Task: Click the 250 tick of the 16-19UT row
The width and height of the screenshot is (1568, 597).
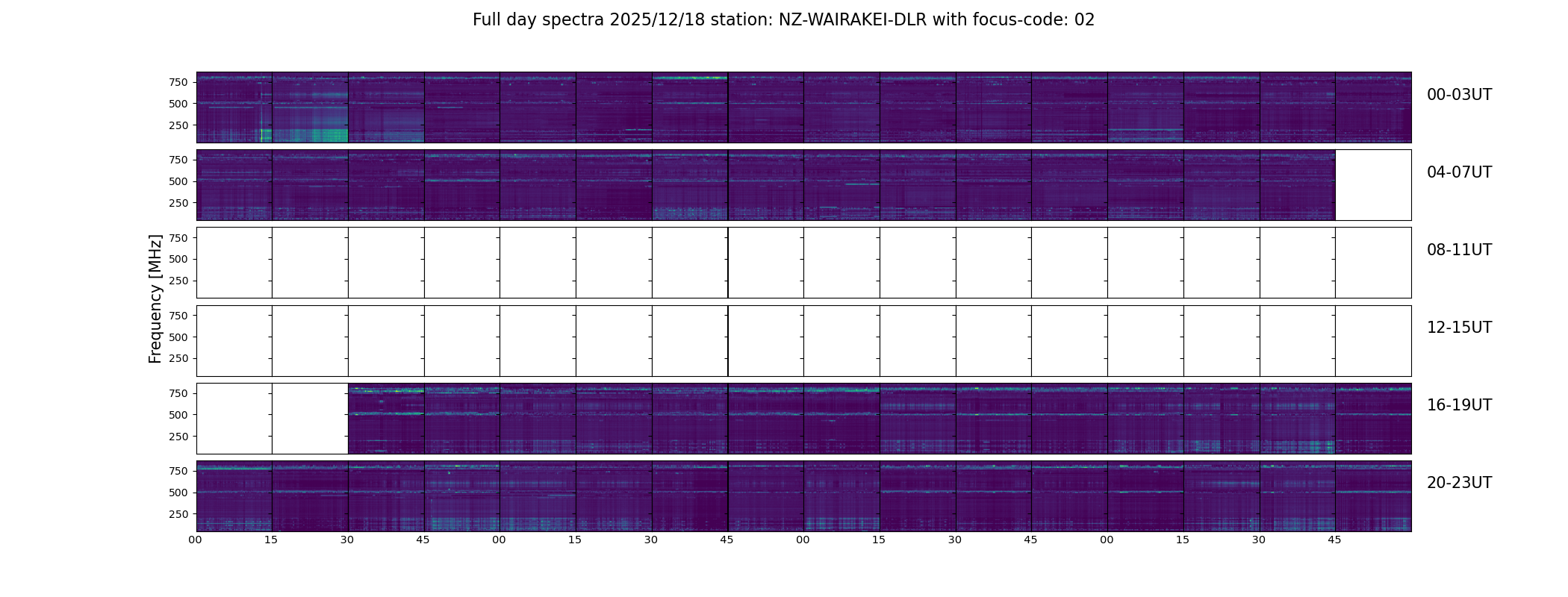Action: (178, 437)
